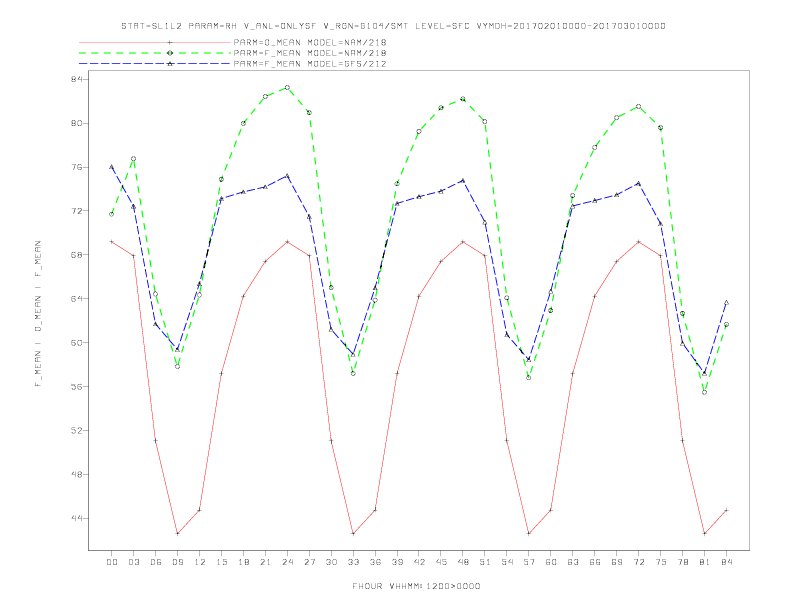Click x-axis forecast hour label 45
792x612 pixels.
click(x=441, y=562)
